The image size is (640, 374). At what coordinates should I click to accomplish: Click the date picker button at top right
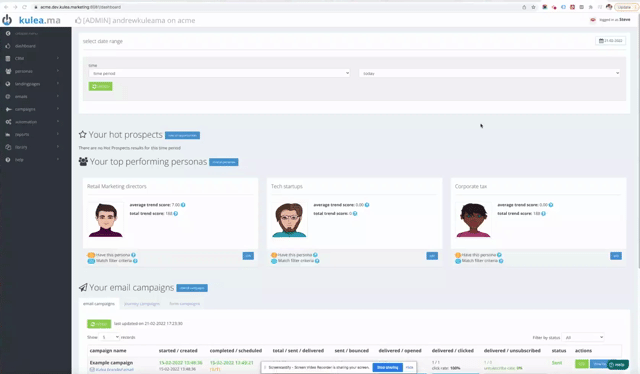tap(610, 41)
